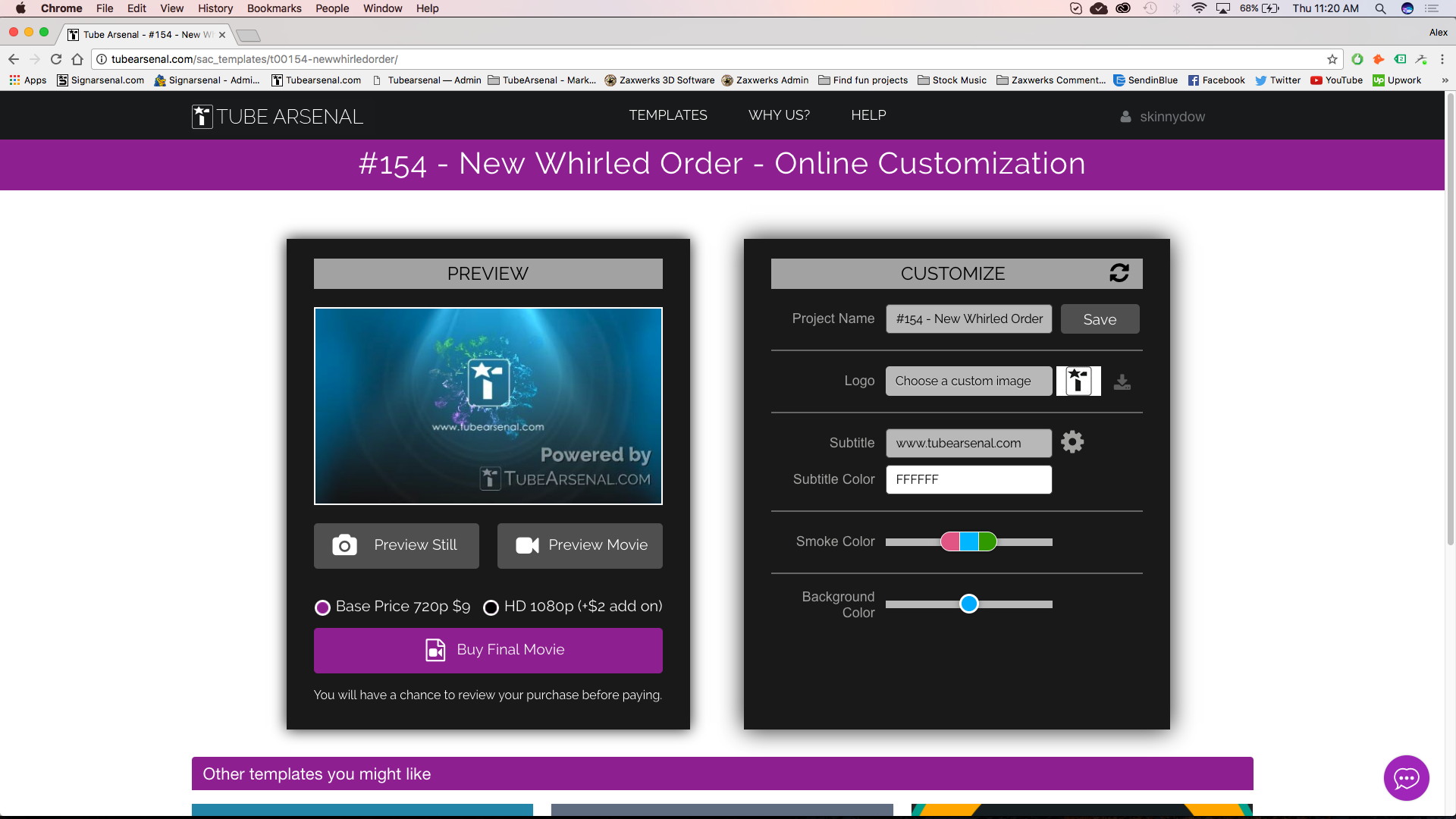Click Buy Final Movie button
The width and height of the screenshot is (1456, 819).
coord(488,650)
